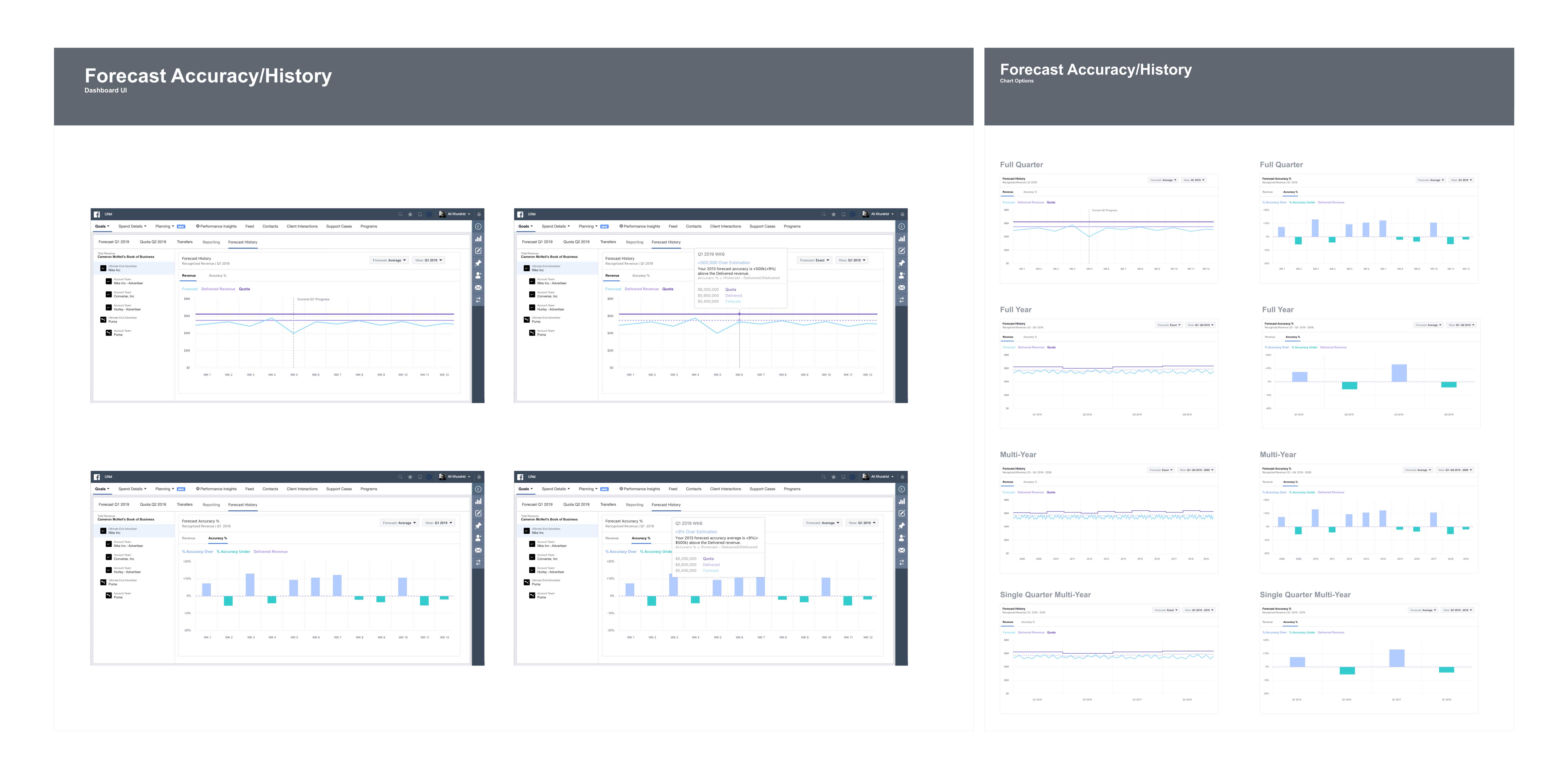Click the pin sidebar icon in top-left dashboard
Image resolution: width=1568 pixels, height=779 pixels.
478,263
